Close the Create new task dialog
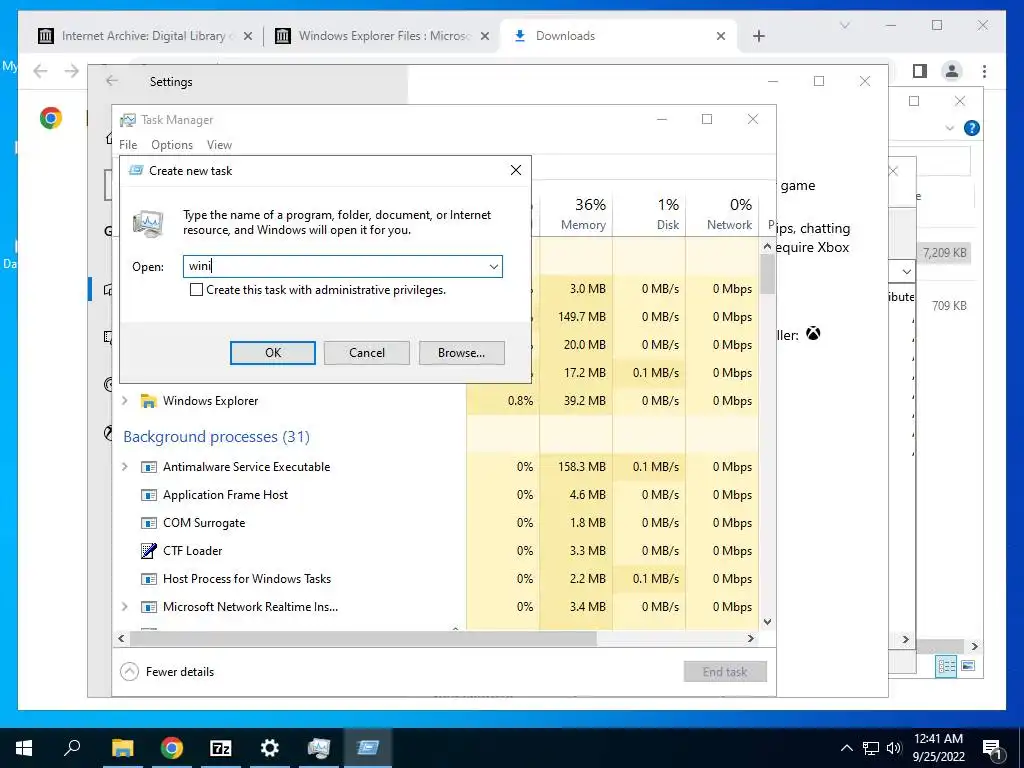This screenshot has height=768, width=1024. (x=516, y=170)
